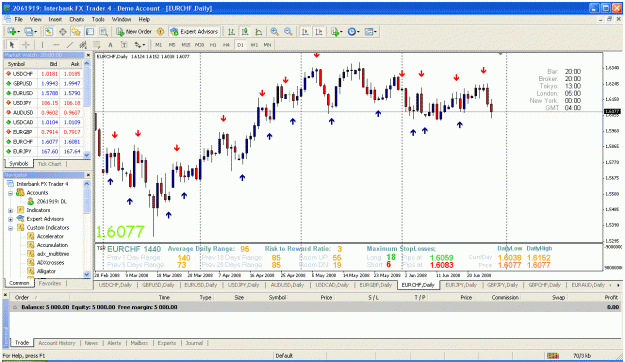Click the New Order button
Screen dimensions: 625x362
pyautogui.click(x=134, y=31)
